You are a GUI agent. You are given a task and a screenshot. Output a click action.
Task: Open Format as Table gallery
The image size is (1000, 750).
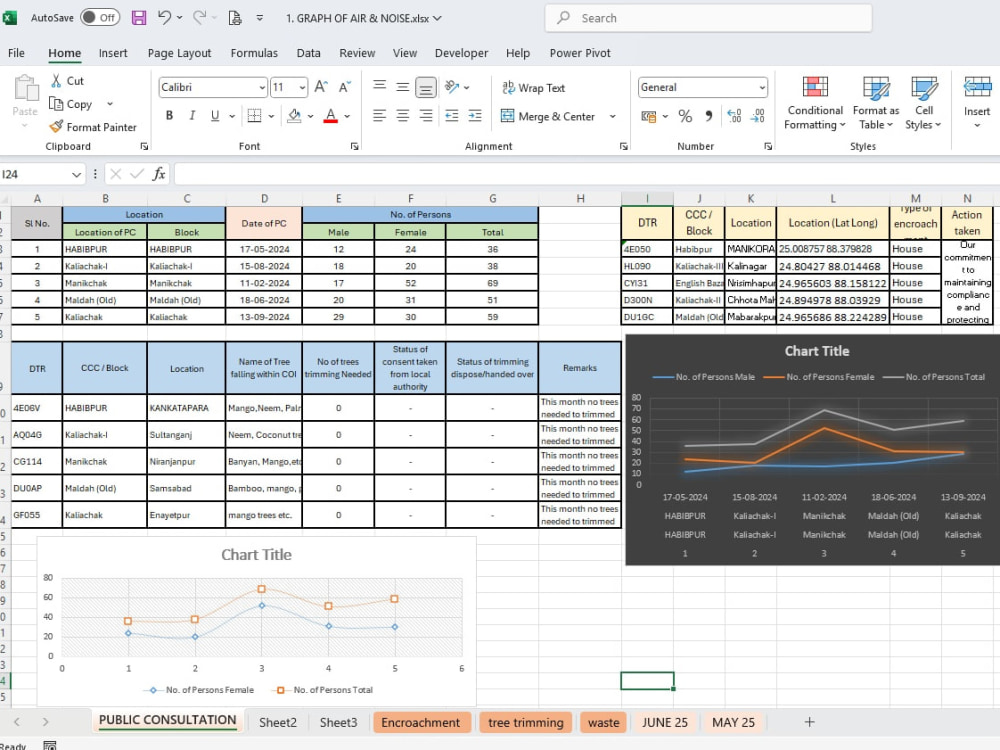pos(876,103)
